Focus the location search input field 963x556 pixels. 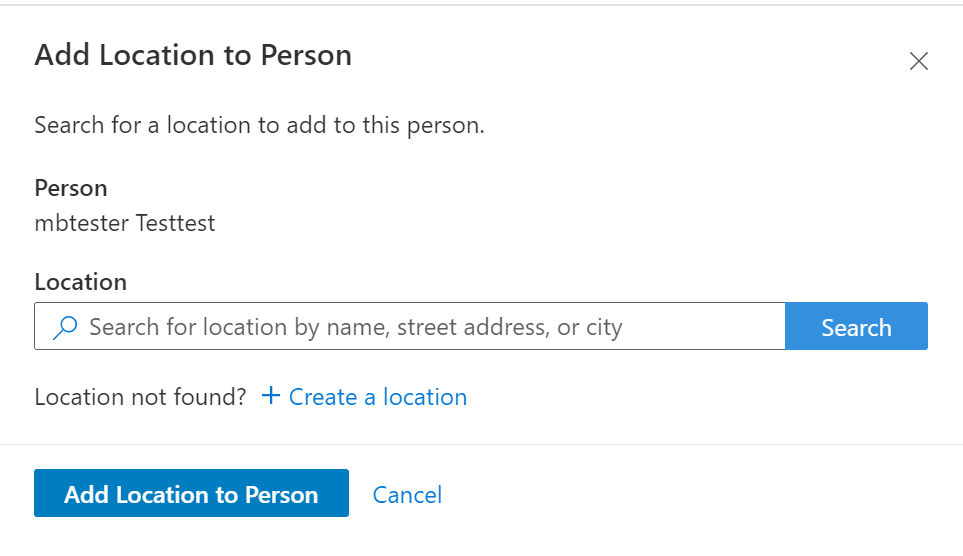pyautogui.click(x=410, y=326)
